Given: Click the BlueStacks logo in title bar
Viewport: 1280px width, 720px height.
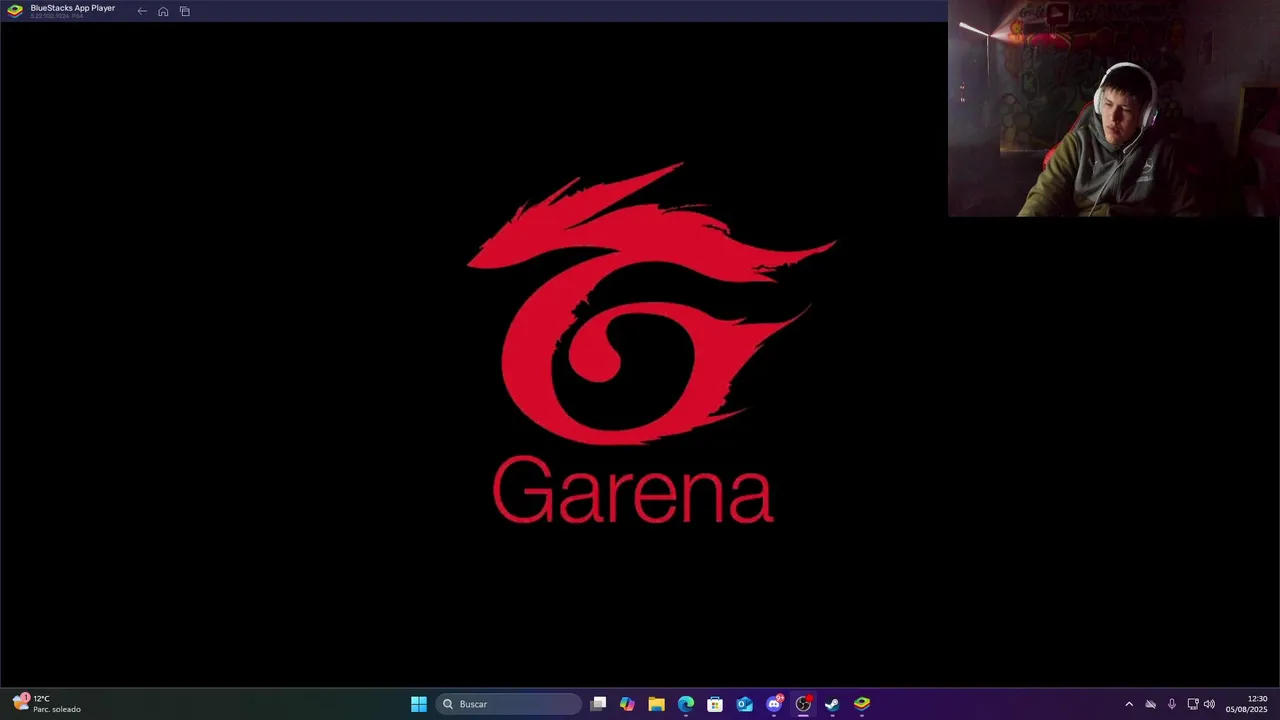Looking at the screenshot, I should pos(15,11).
